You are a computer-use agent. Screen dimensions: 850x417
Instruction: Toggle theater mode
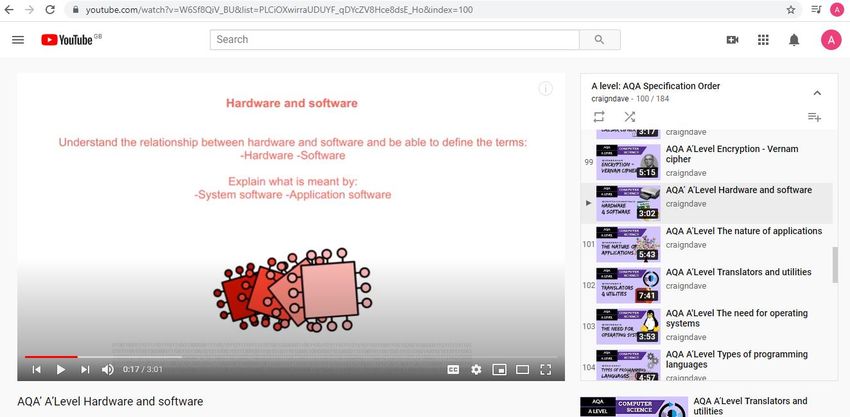pyautogui.click(x=522, y=369)
